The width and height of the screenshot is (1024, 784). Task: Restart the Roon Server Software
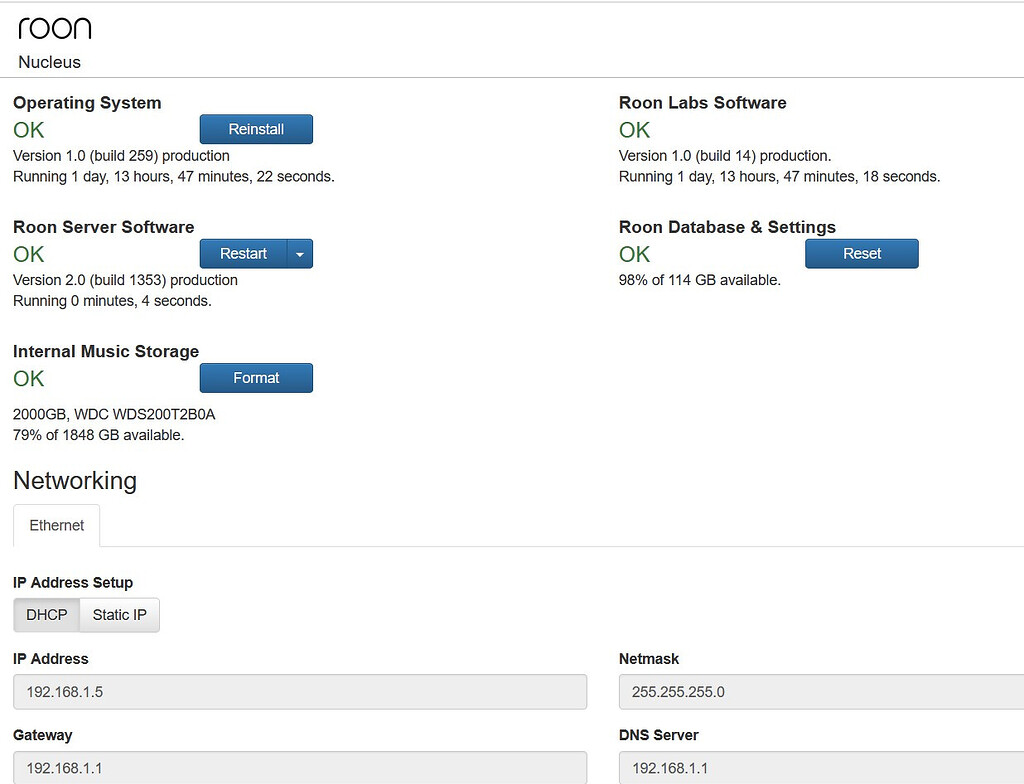coord(242,253)
